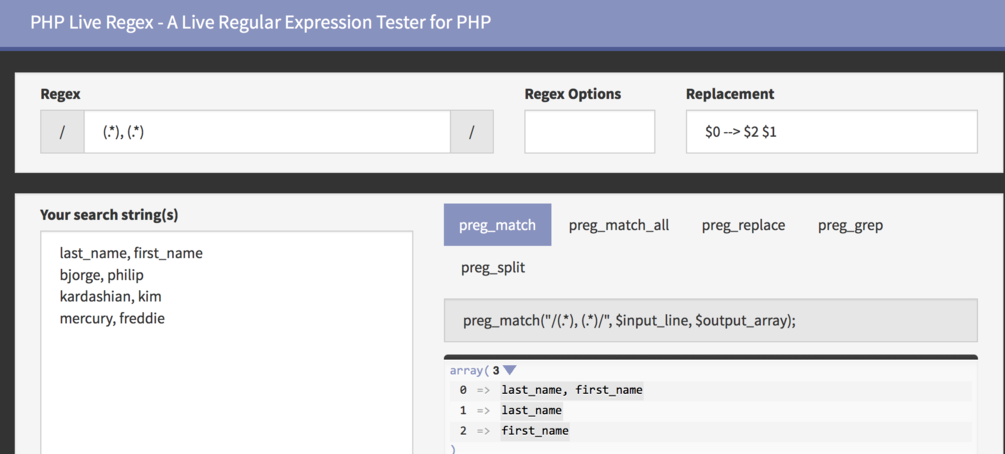Place cursor on 'mercury, freddie' line
The image size is (1005, 454).
coord(112,319)
